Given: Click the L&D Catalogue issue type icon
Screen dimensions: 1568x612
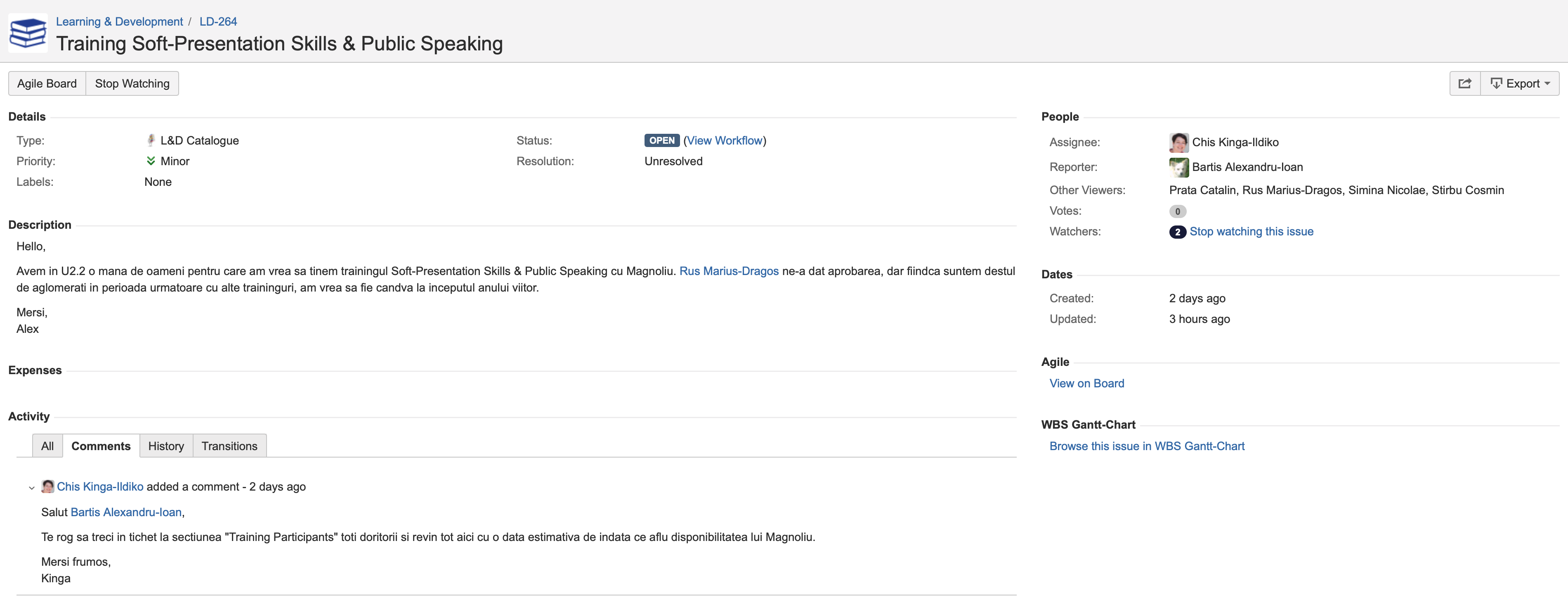Looking at the screenshot, I should coord(151,141).
